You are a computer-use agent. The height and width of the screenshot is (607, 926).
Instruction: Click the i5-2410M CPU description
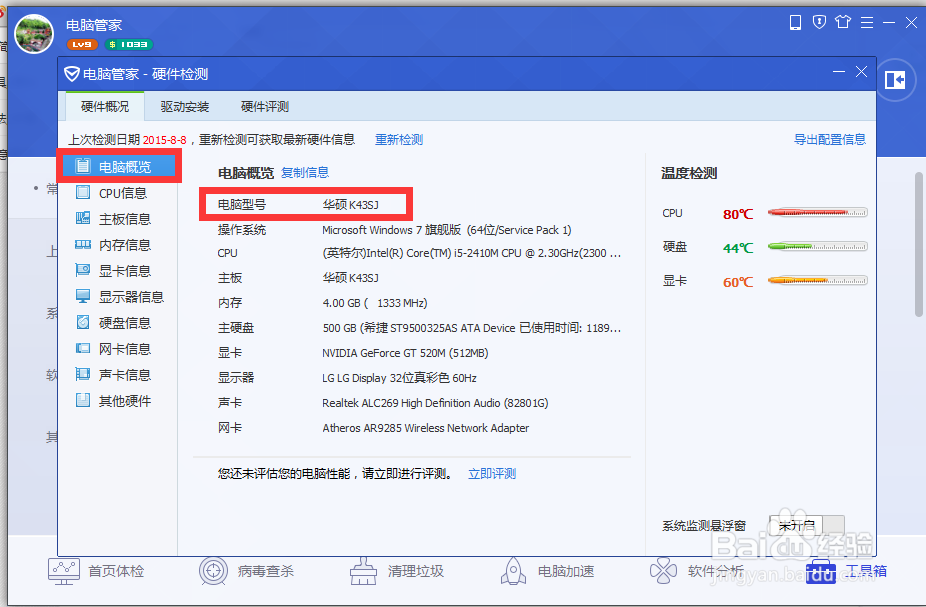tap(471, 253)
